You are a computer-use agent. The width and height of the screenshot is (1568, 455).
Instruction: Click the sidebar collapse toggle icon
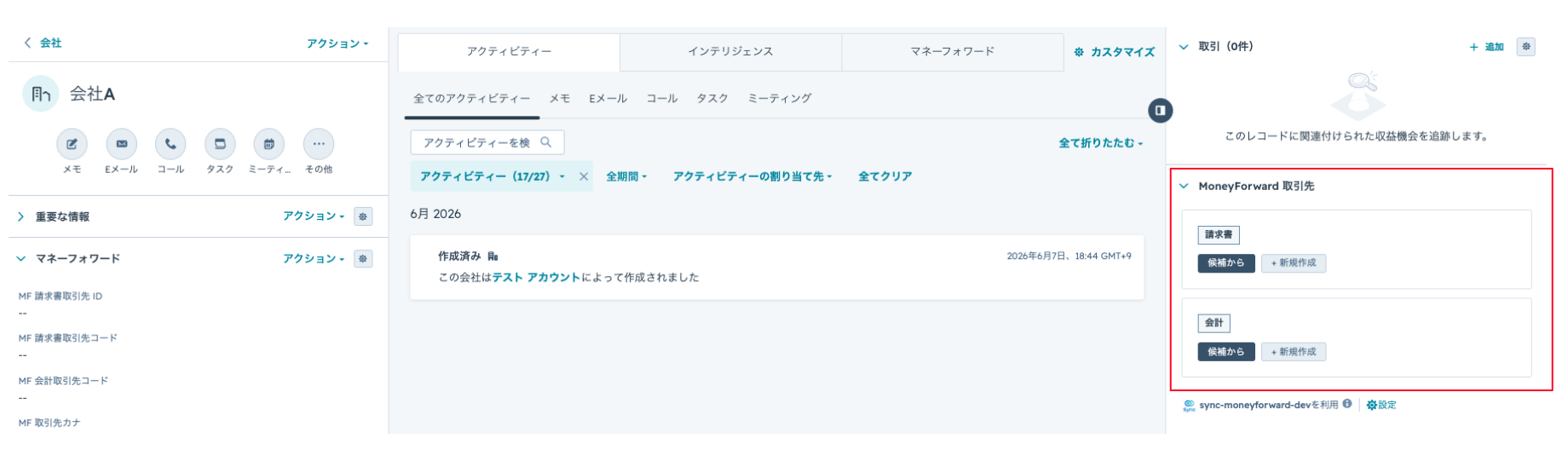pos(1160,110)
